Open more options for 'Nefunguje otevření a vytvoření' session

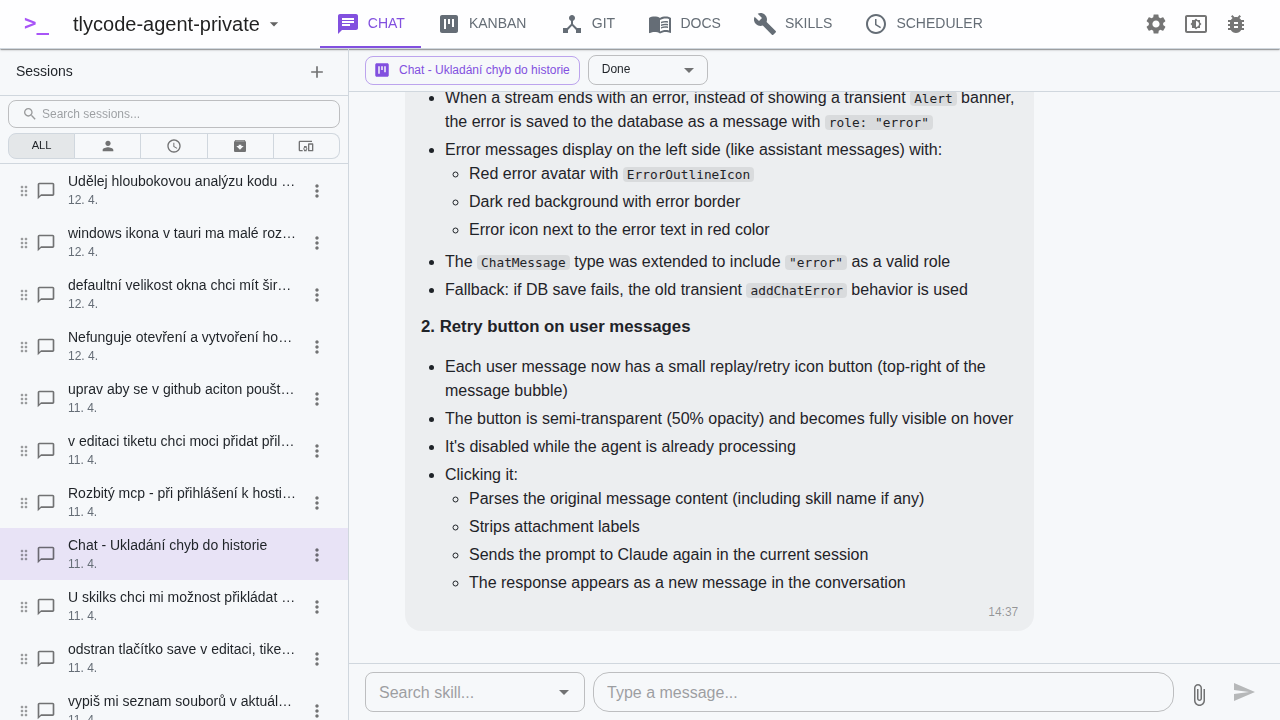click(x=317, y=347)
